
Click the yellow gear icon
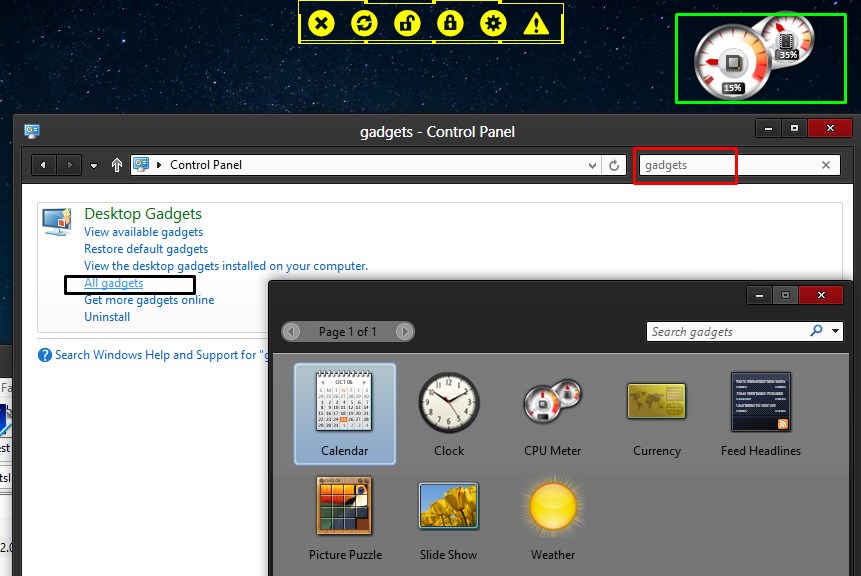[x=493, y=24]
